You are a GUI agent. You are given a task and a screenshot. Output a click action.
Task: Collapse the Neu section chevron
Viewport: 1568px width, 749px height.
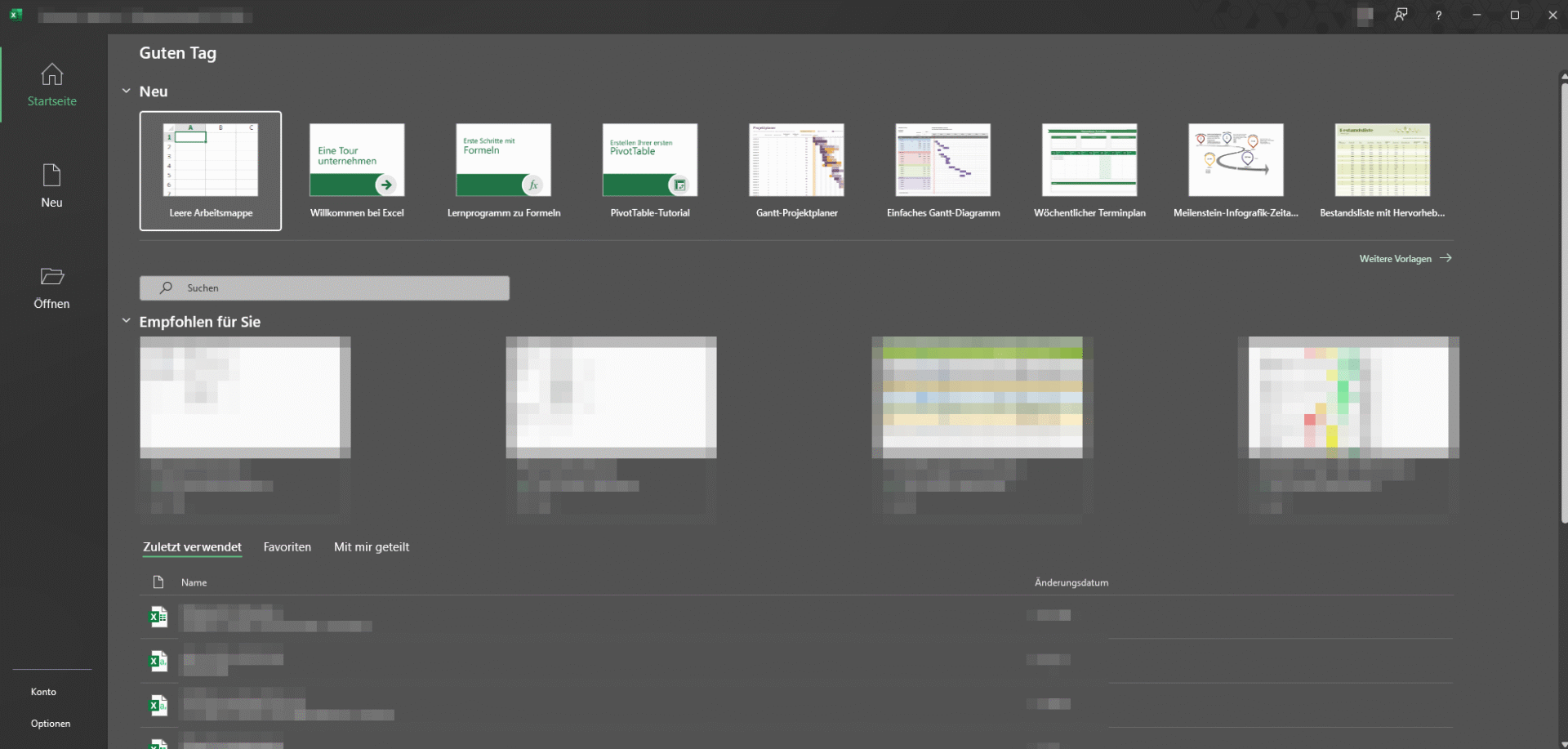126,91
